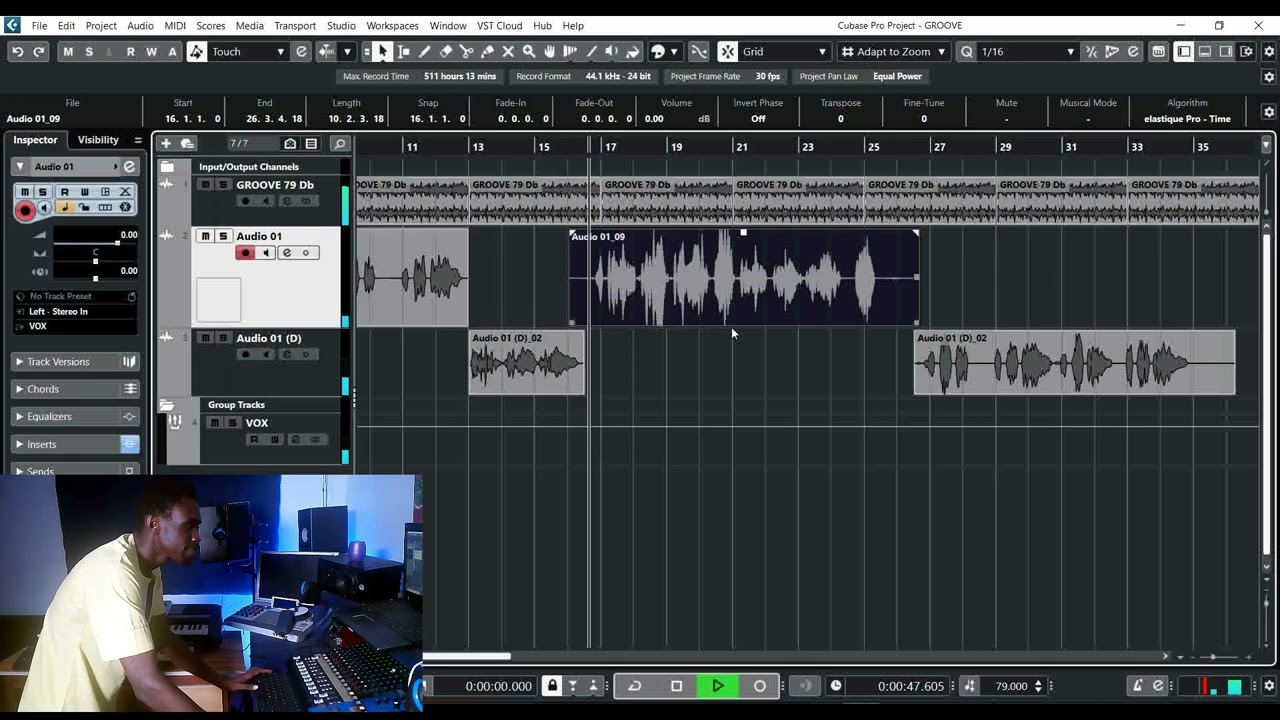Screen dimensions: 1280x720
Task: Select the Range Selection tool
Action: pyautogui.click(x=404, y=52)
